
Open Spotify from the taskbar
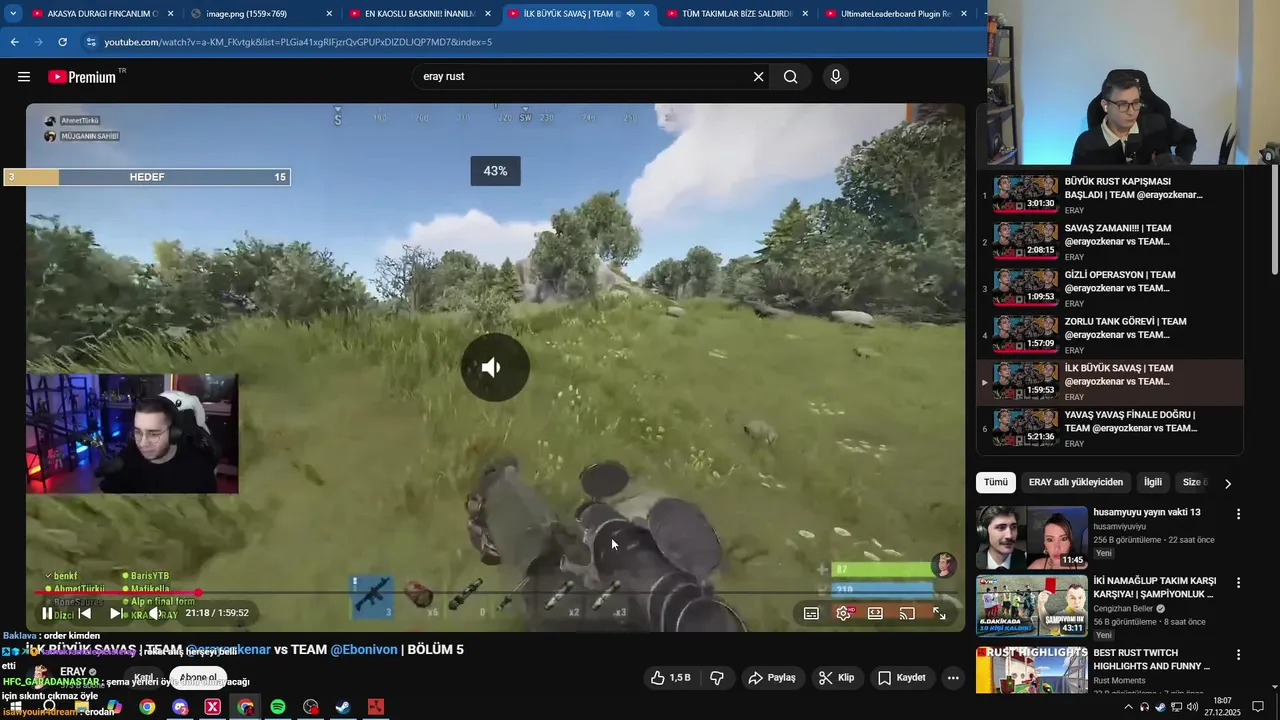[x=278, y=707]
